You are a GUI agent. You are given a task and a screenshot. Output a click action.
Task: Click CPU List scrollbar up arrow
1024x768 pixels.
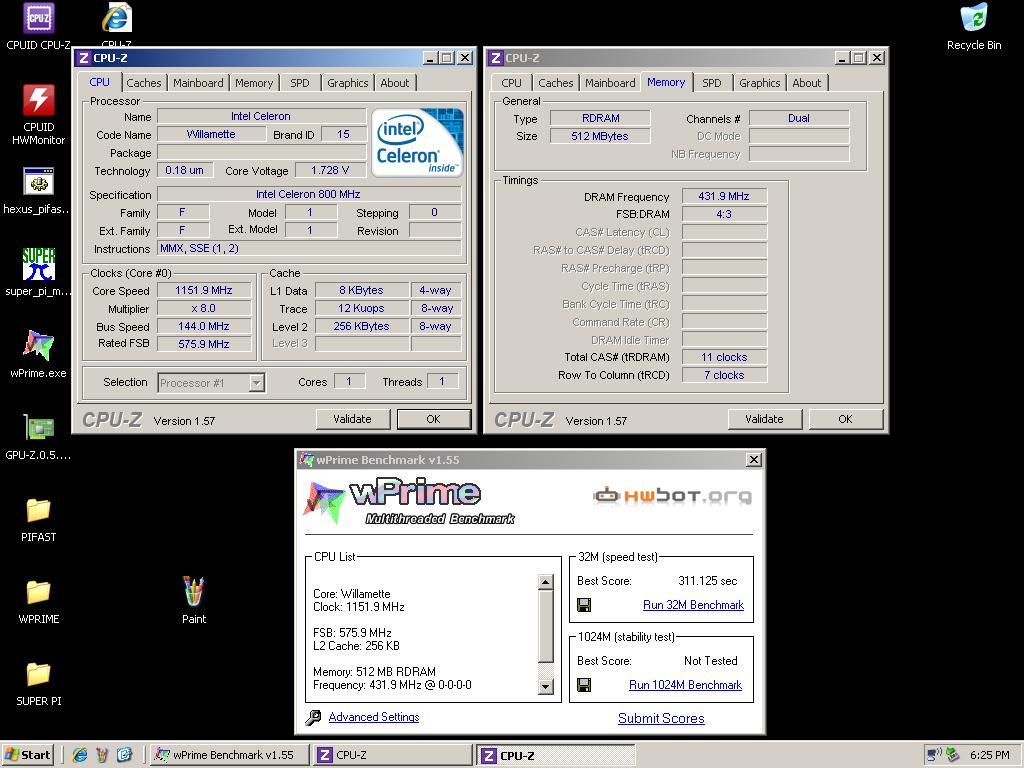coord(546,582)
